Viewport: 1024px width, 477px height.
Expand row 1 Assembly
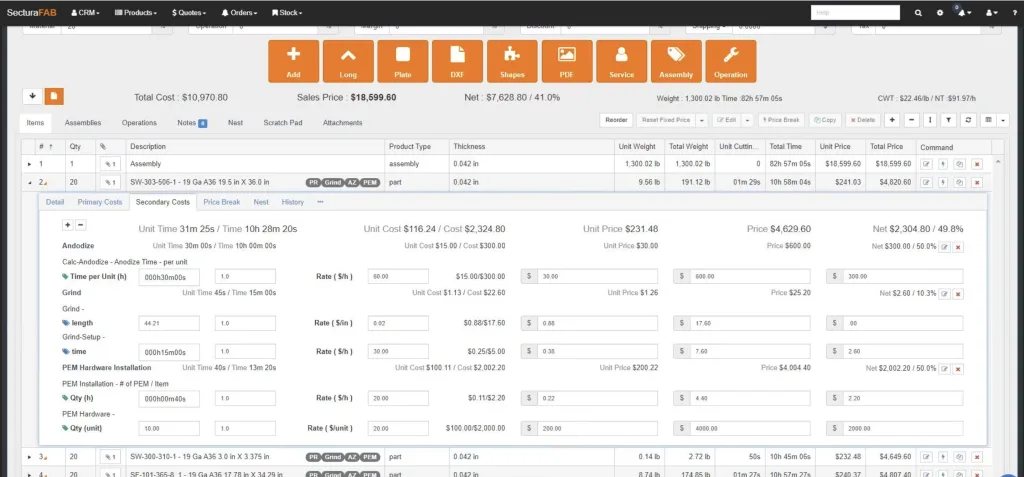tap(30, 164)
